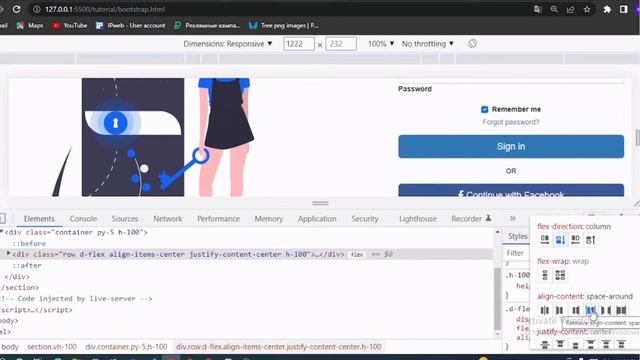Toggle the Remember me checkbox
This screenshot has width=640, height=360.
coord(484,109)
